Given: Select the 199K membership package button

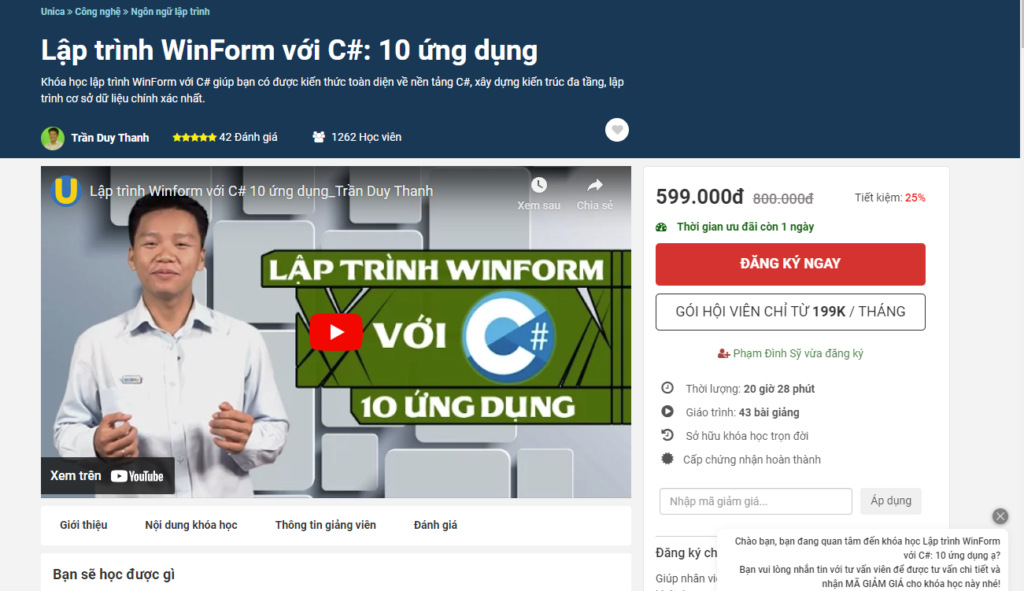Looking at the screenshot, I should [x=790, y=311].
